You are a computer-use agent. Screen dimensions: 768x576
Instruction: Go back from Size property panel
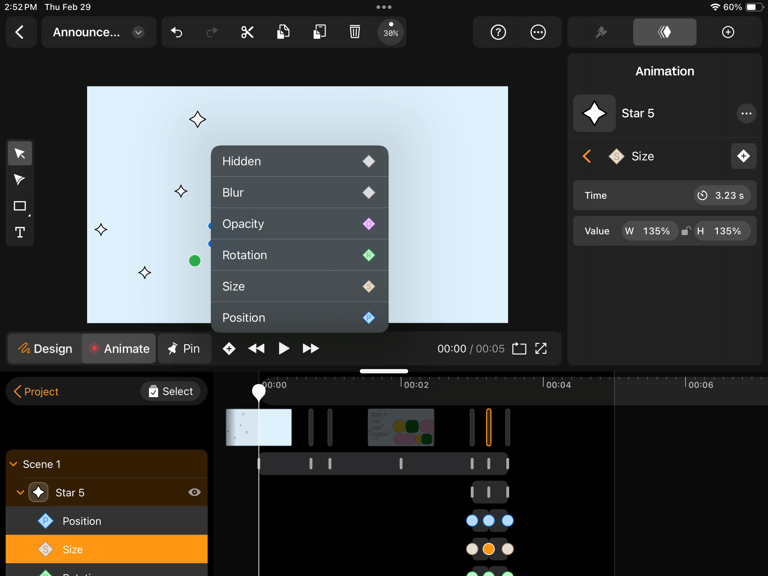tap(587, 156)
